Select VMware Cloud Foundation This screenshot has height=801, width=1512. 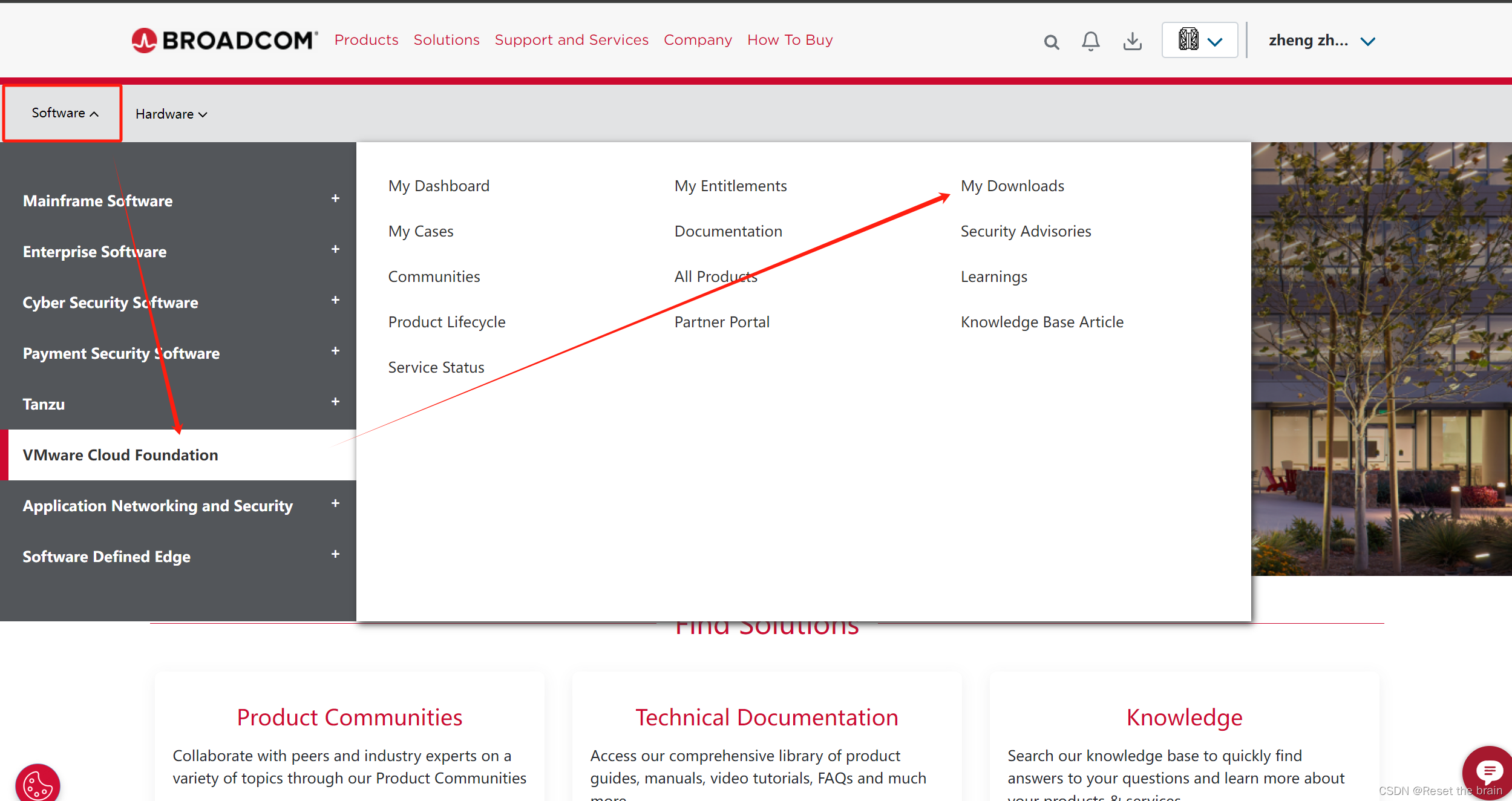pos(120,455)
